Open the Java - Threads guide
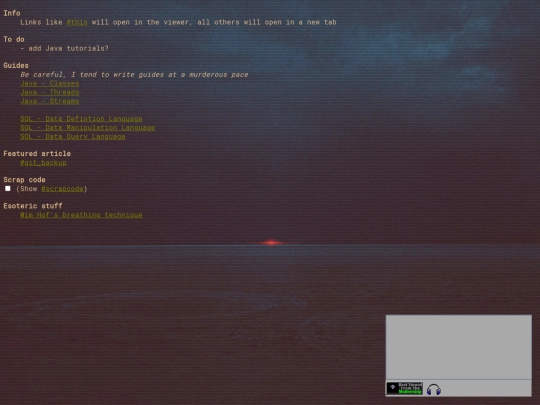Image resolution: width=540 pixels, height=405 pixels. pos(50,92)
